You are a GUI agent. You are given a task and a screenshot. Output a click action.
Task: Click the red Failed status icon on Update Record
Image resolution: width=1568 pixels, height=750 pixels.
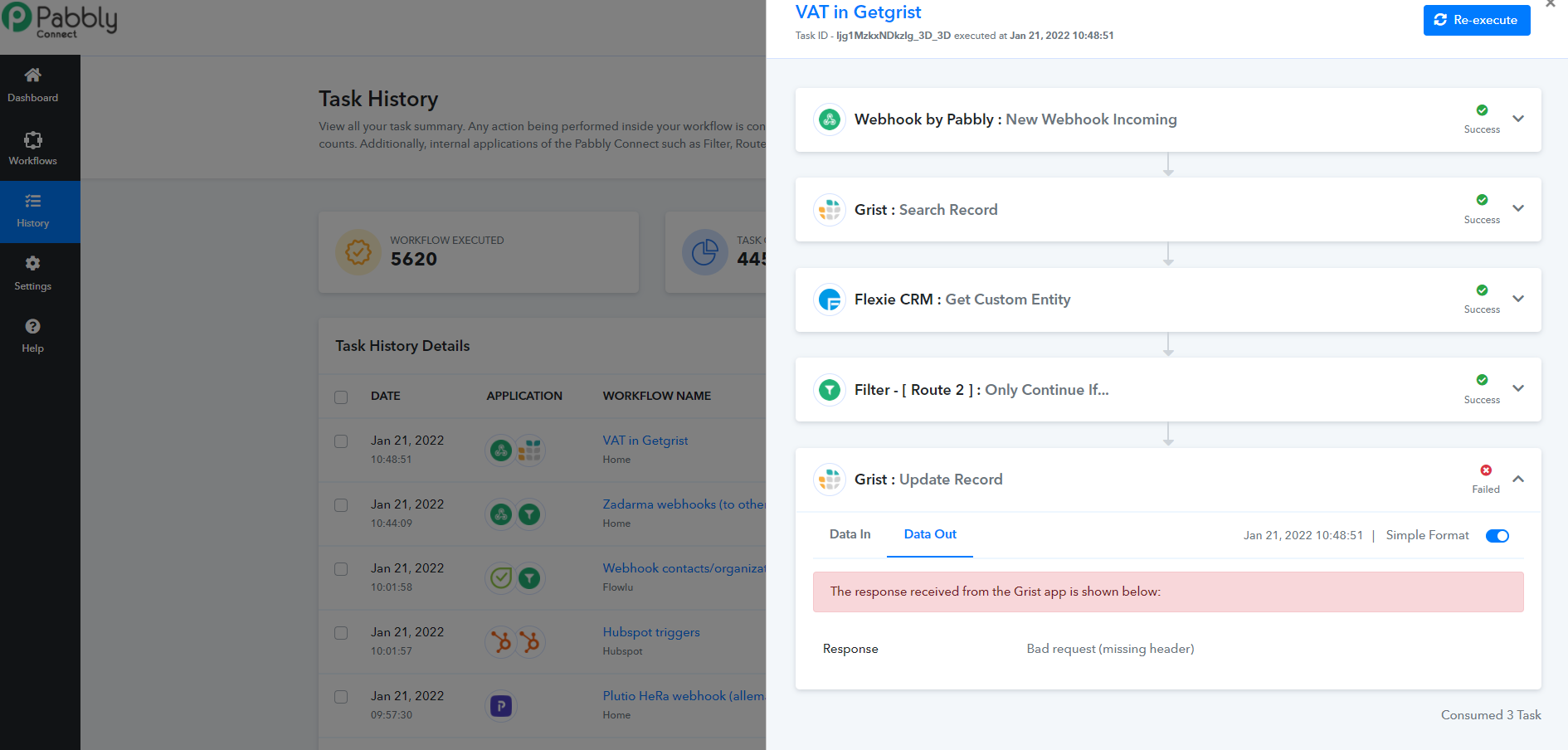[1486, 470]
